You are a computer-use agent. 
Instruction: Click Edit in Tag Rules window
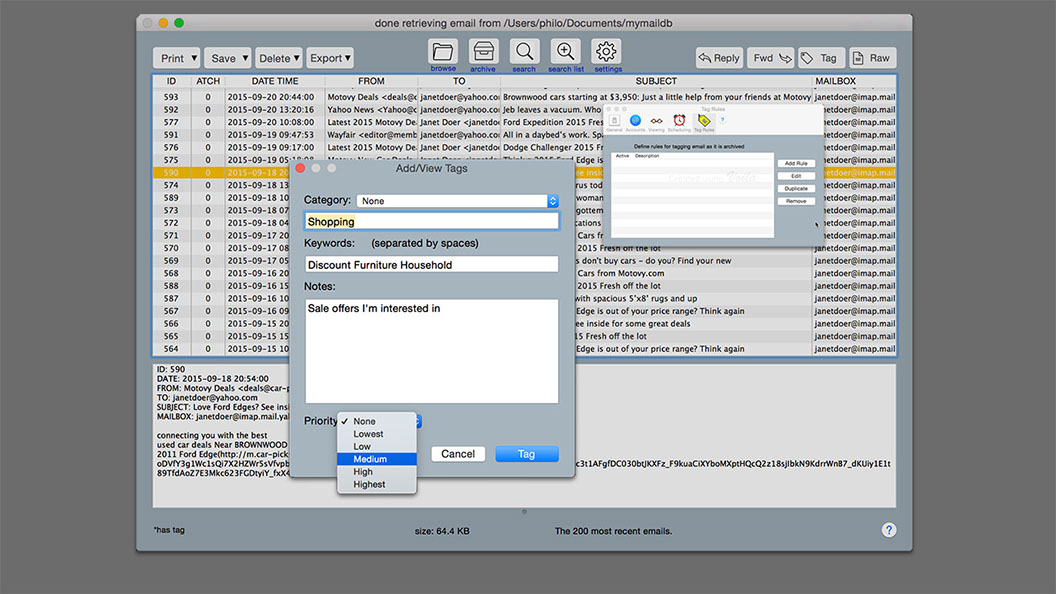796,176
